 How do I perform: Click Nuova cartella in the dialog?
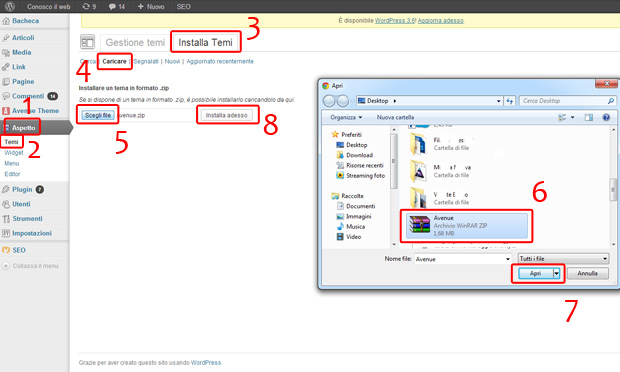(x=395, y=117)
